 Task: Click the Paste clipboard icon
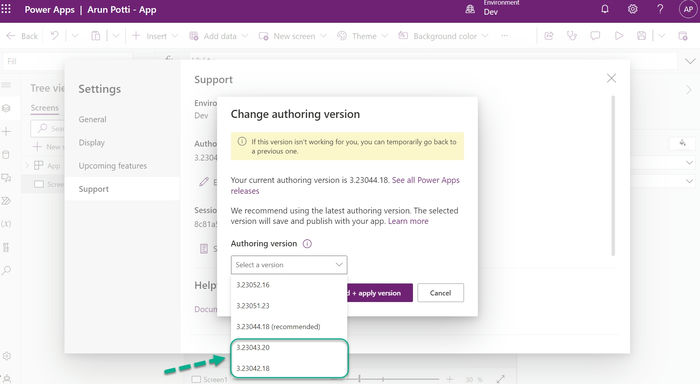click(96, 36)
